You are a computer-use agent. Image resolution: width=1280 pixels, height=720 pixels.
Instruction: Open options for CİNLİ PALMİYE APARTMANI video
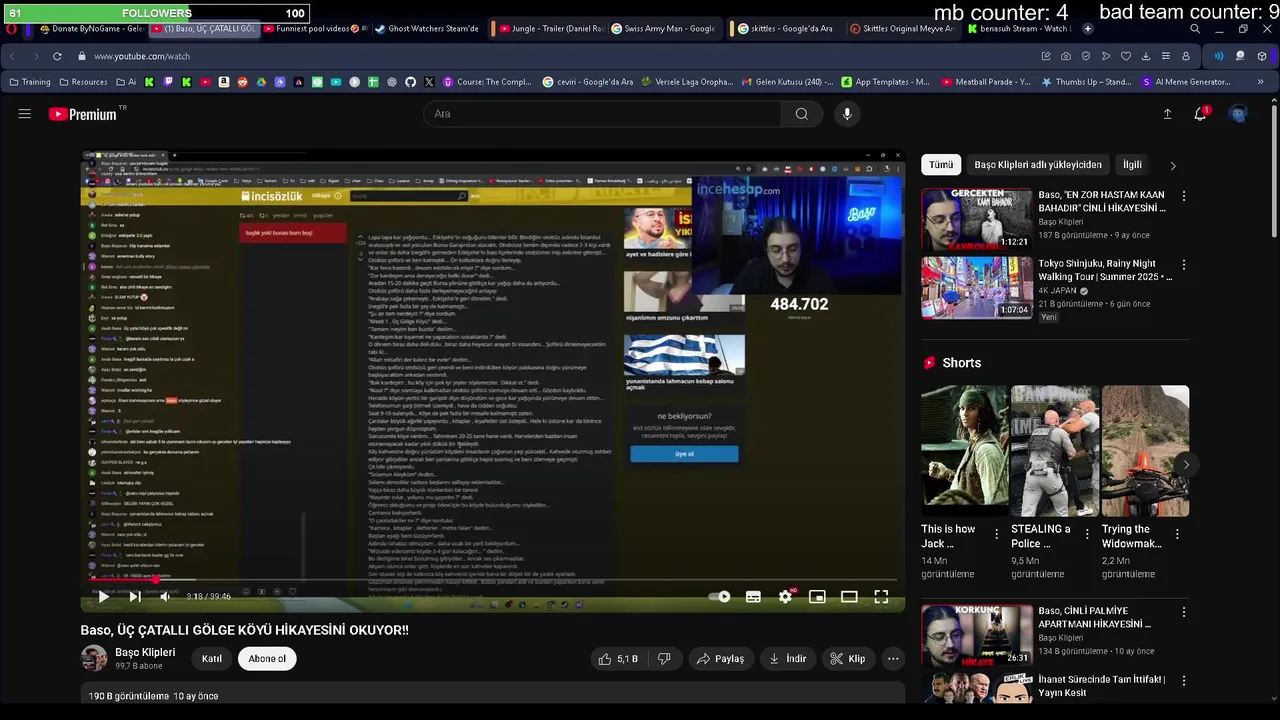tap(1184, 612)
